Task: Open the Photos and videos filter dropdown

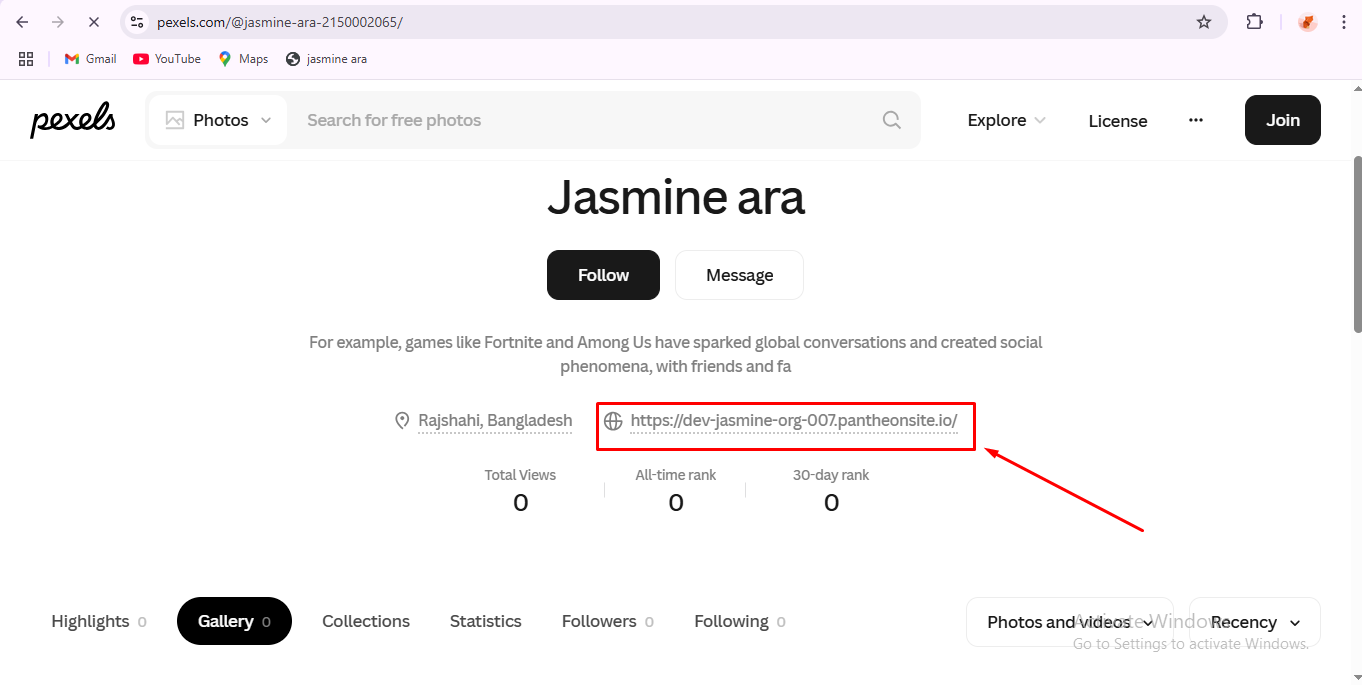Action: pos(1069,622)
